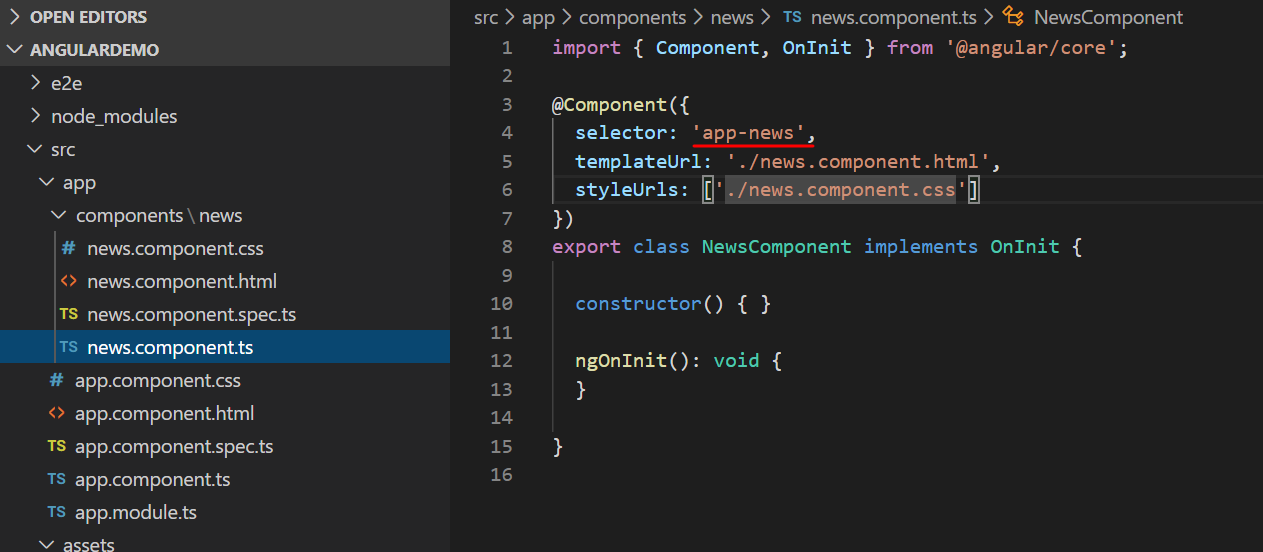Viewport: 1263px width, 552px height.
Task: Click line number 1 in the gutter
Action: (x=507, y=47)
